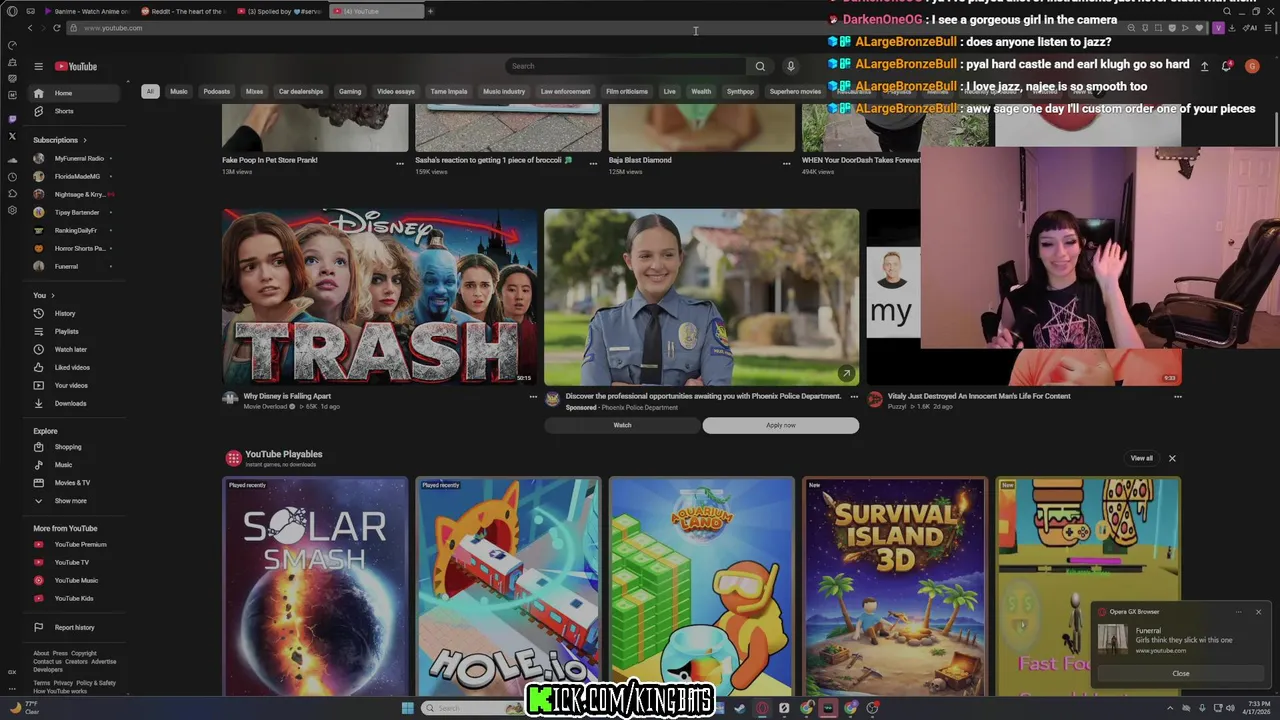The width and height of the screenshot is (1280, 720).
Task: Open the X icon in Opera sidebar
Action: click(12, 135)
